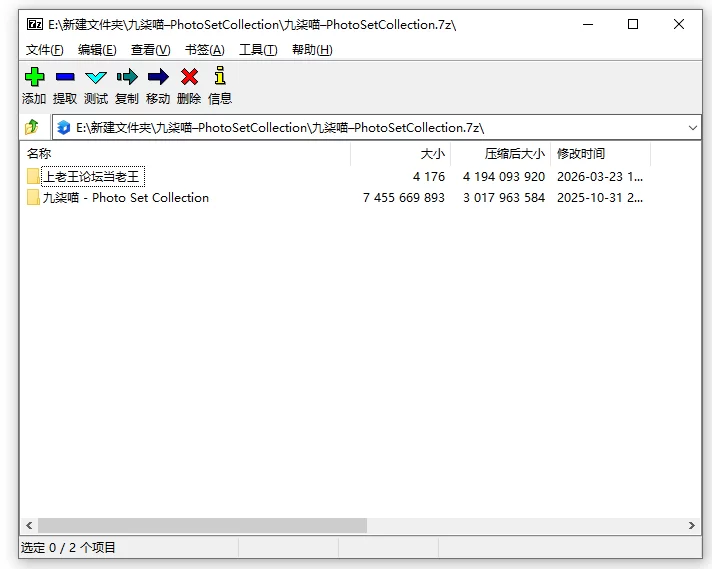The image size is (712, 569).
Task: Go up one folder level arrow
Action: click(x=33, y=127)
